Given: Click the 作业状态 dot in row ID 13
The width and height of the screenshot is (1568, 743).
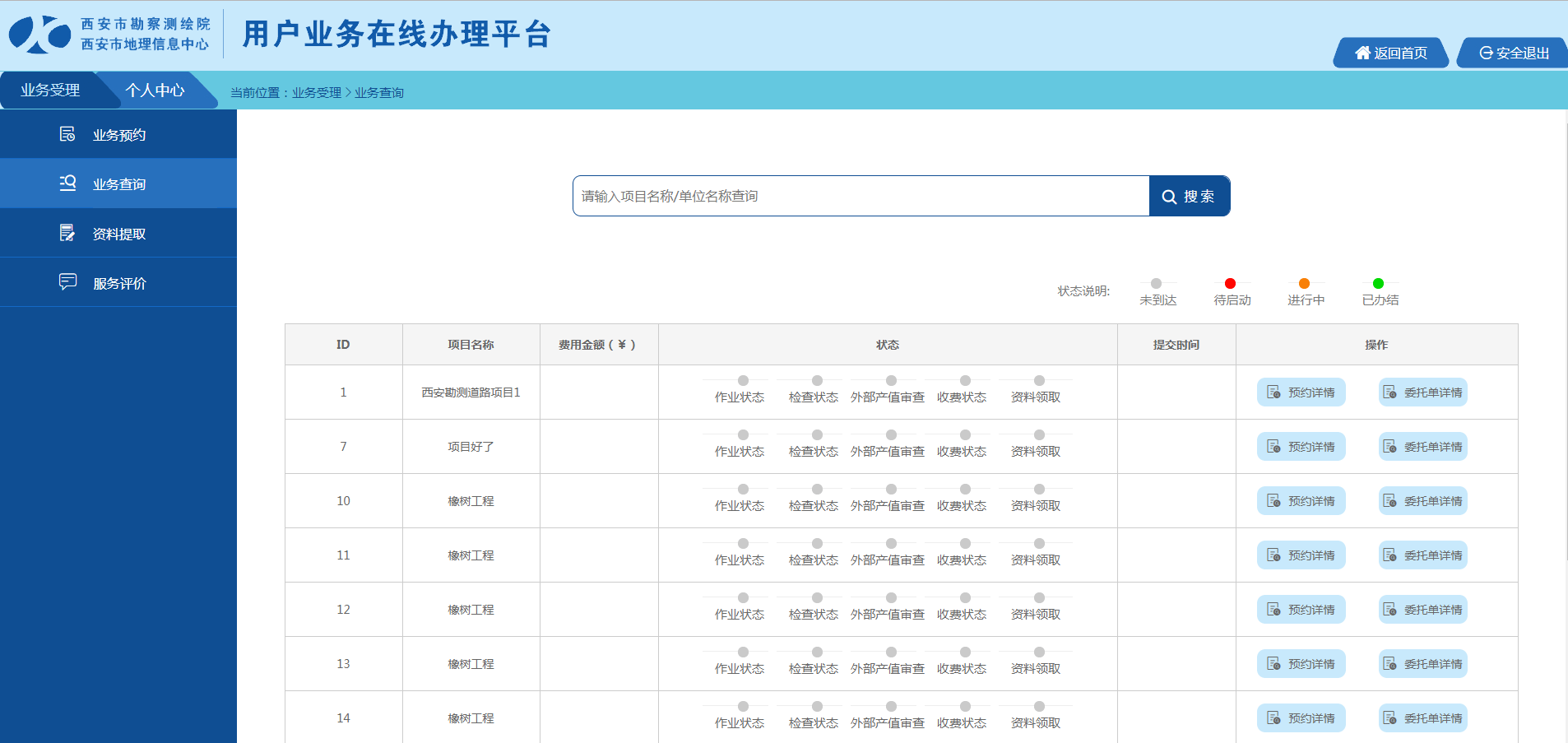Looking at the screenshot, I should click(x=743, y=652).
